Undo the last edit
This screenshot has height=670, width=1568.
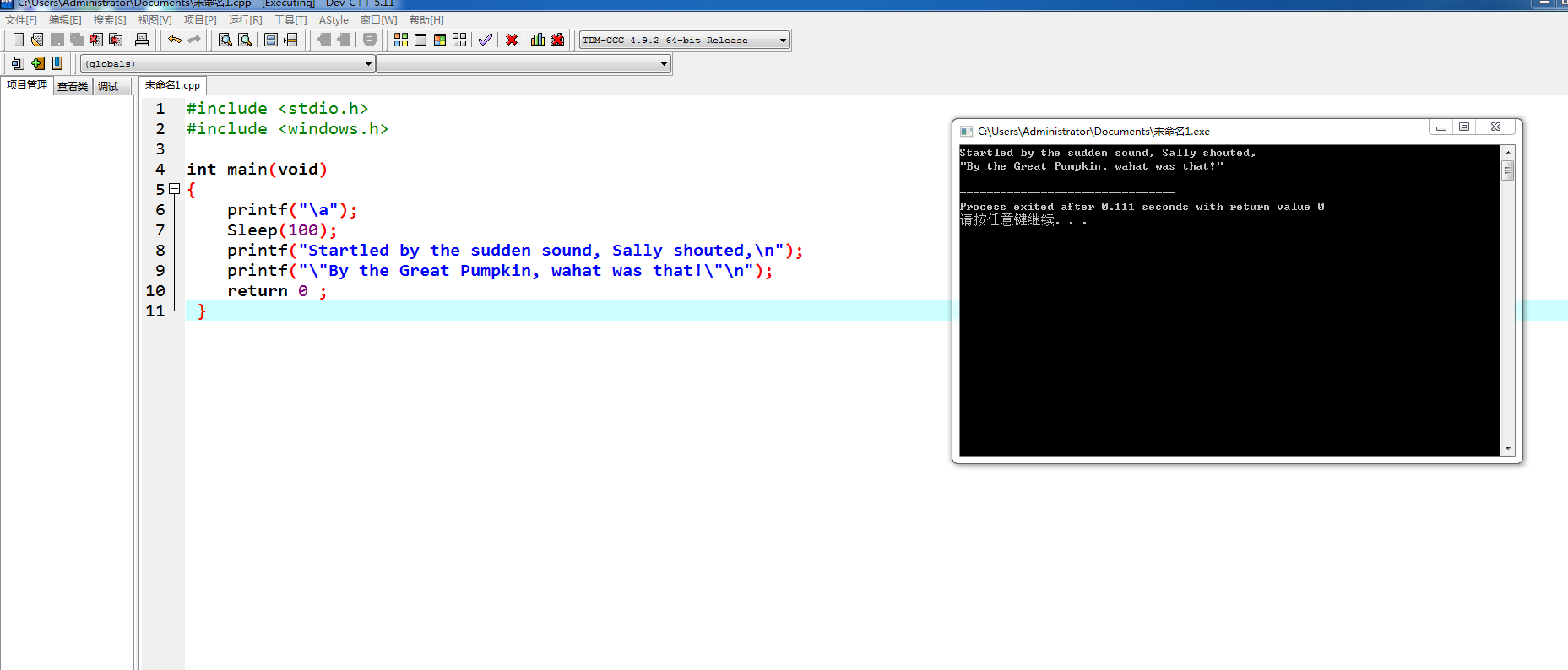[175, 40]
